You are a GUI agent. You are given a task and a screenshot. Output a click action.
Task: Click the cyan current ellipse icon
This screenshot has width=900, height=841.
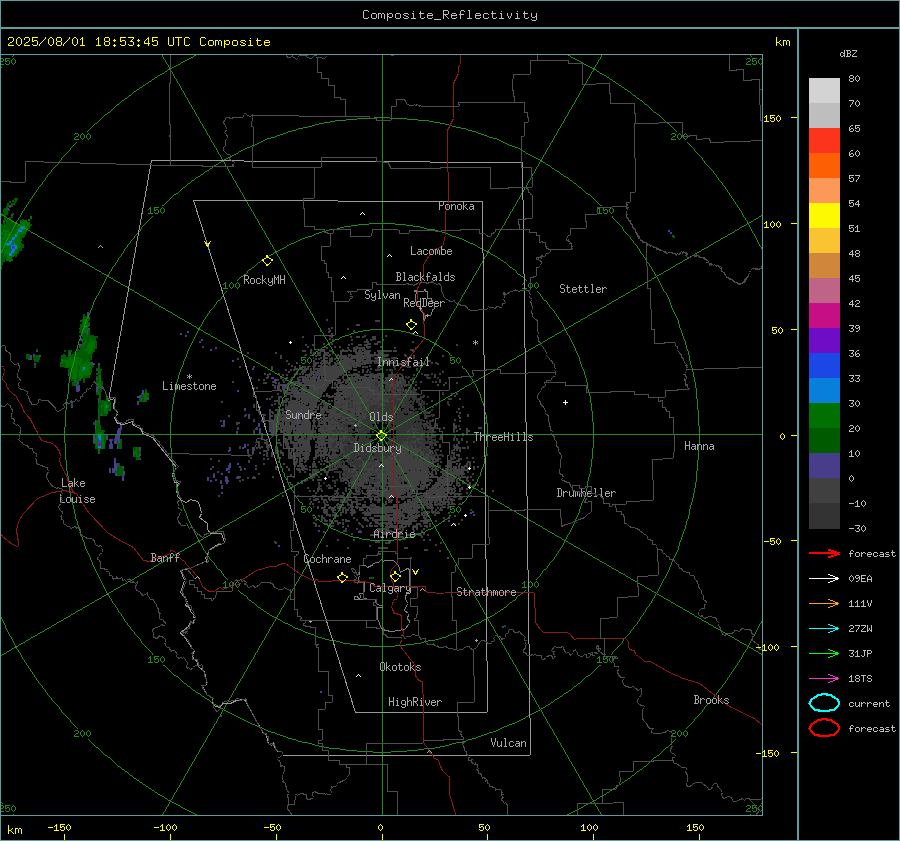(x=824, y=703)
